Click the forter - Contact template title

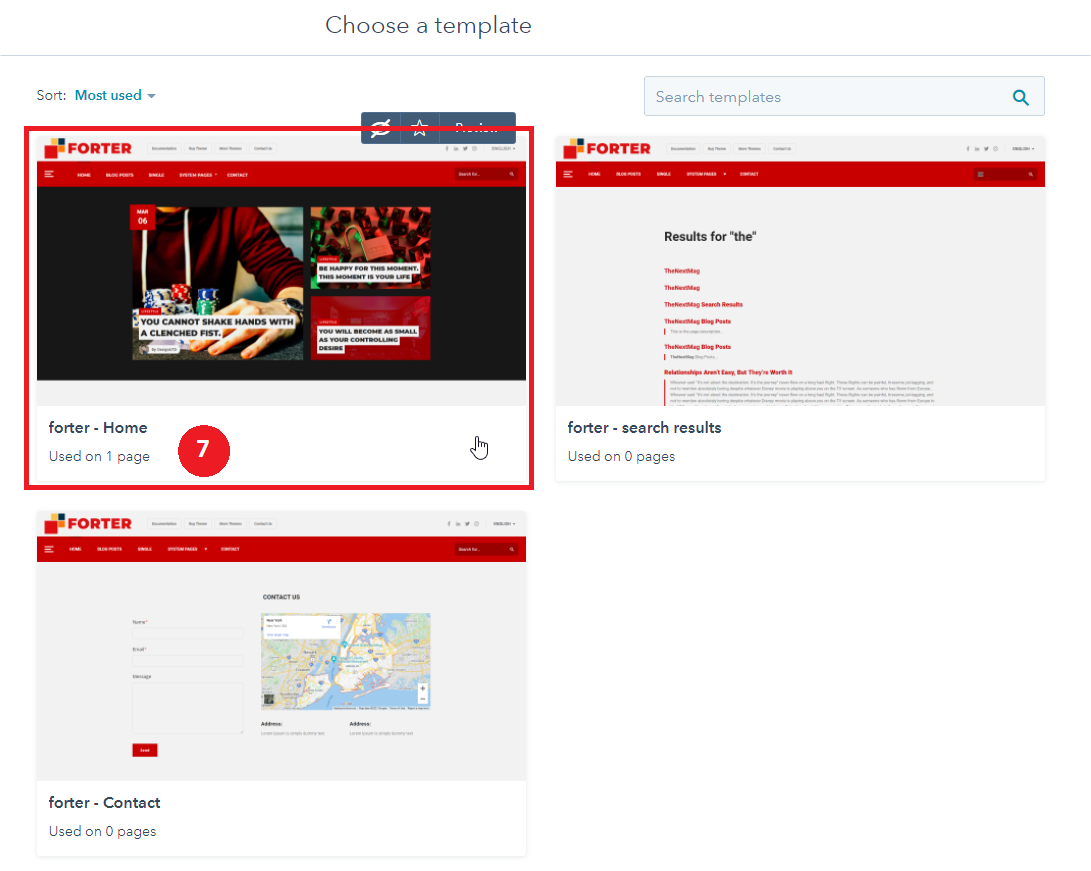(x=104, y=803)
